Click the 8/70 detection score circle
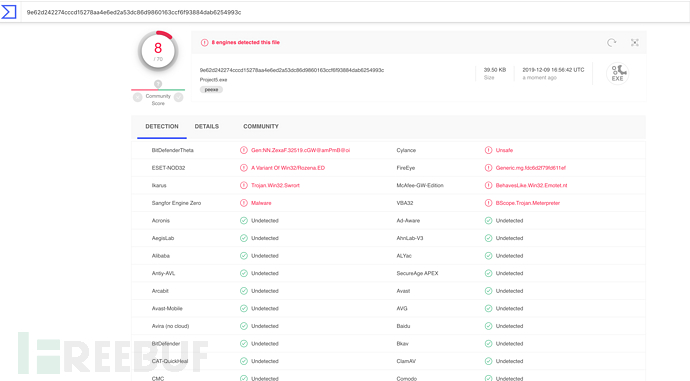This screenshot has height=381, width=690. (x=158, y=51)
